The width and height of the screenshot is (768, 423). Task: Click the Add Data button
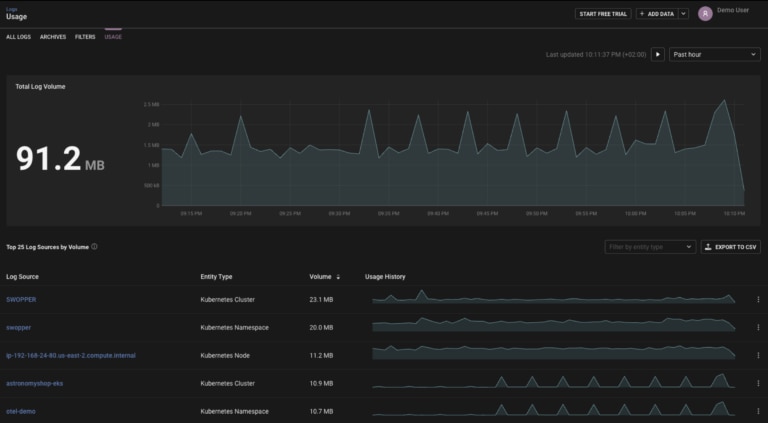(x=657, y=14)
